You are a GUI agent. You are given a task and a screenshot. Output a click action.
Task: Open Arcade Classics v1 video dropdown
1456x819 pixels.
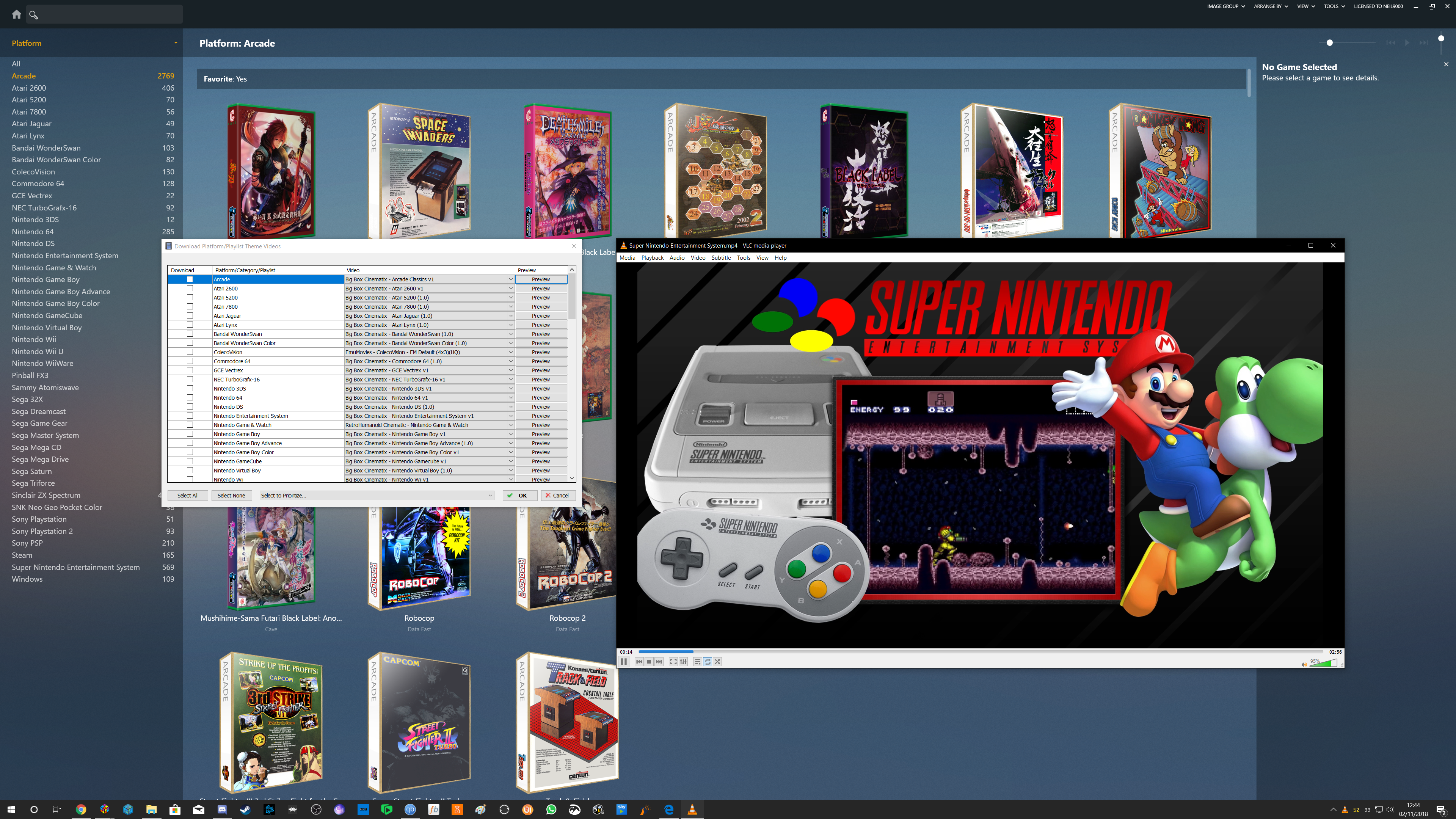click(510, 279)
